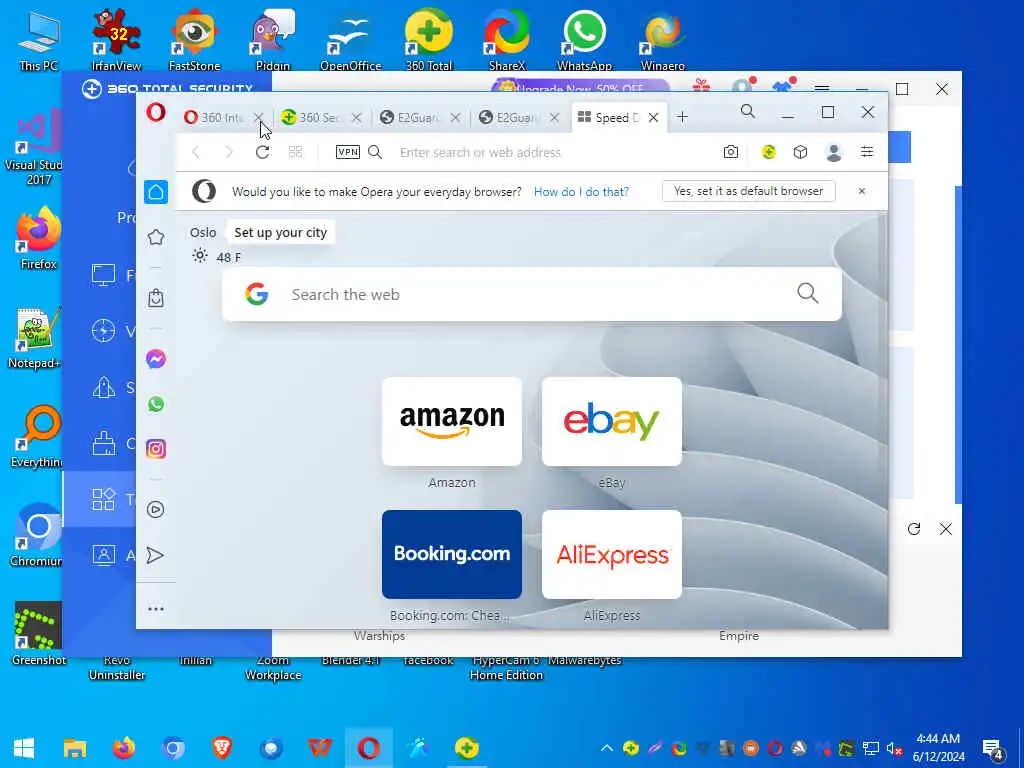Open Player icon in Opera sidebar
Image resolution: width=1024 pixels, height=768 pixels.
pyautogui.click(x=156, y=509)
